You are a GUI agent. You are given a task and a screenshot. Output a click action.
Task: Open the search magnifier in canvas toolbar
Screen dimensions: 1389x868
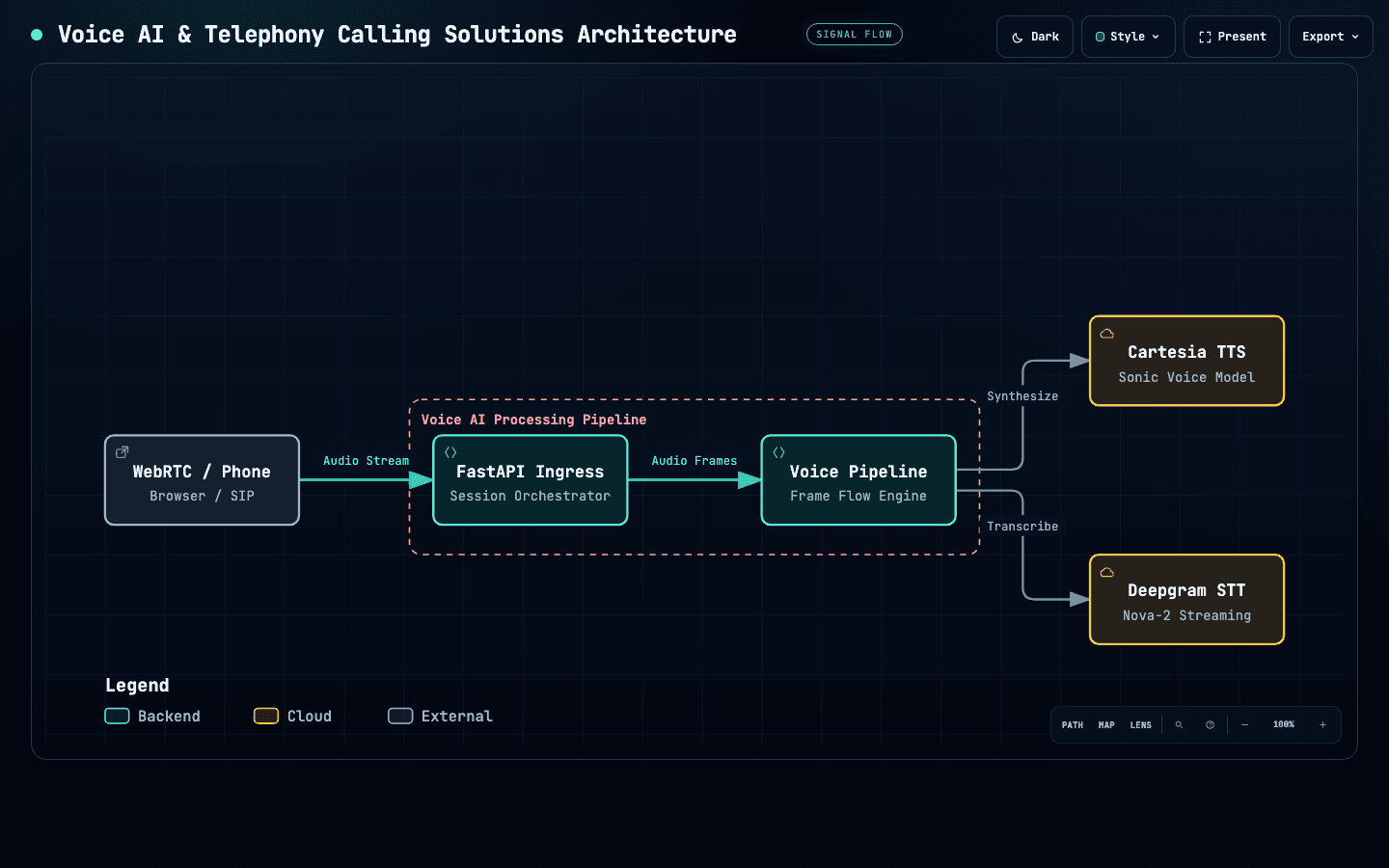coord(1179,725)
